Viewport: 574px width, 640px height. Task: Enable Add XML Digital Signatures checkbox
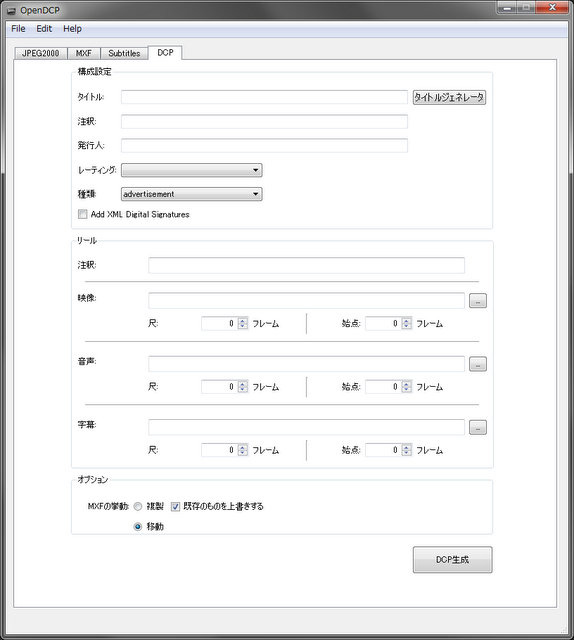click(83, 214)
